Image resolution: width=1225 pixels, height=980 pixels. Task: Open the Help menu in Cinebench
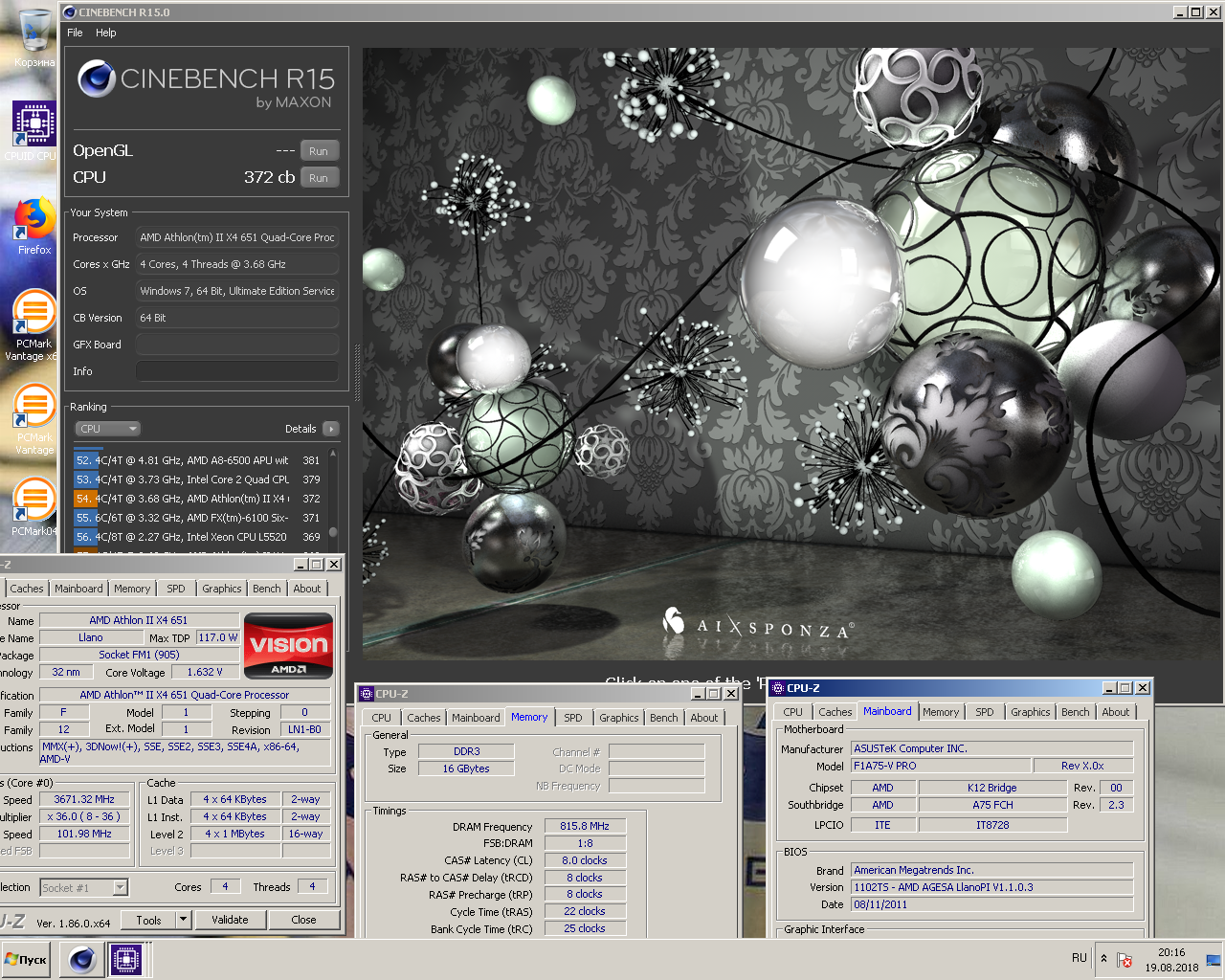click(106, 33)
